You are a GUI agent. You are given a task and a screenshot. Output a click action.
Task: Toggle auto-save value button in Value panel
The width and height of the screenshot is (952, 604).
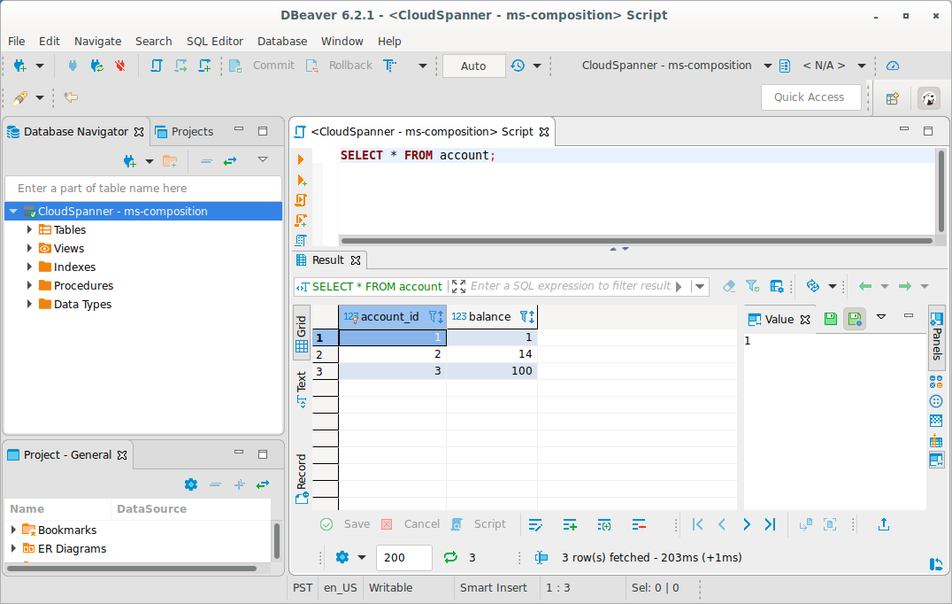855,319
